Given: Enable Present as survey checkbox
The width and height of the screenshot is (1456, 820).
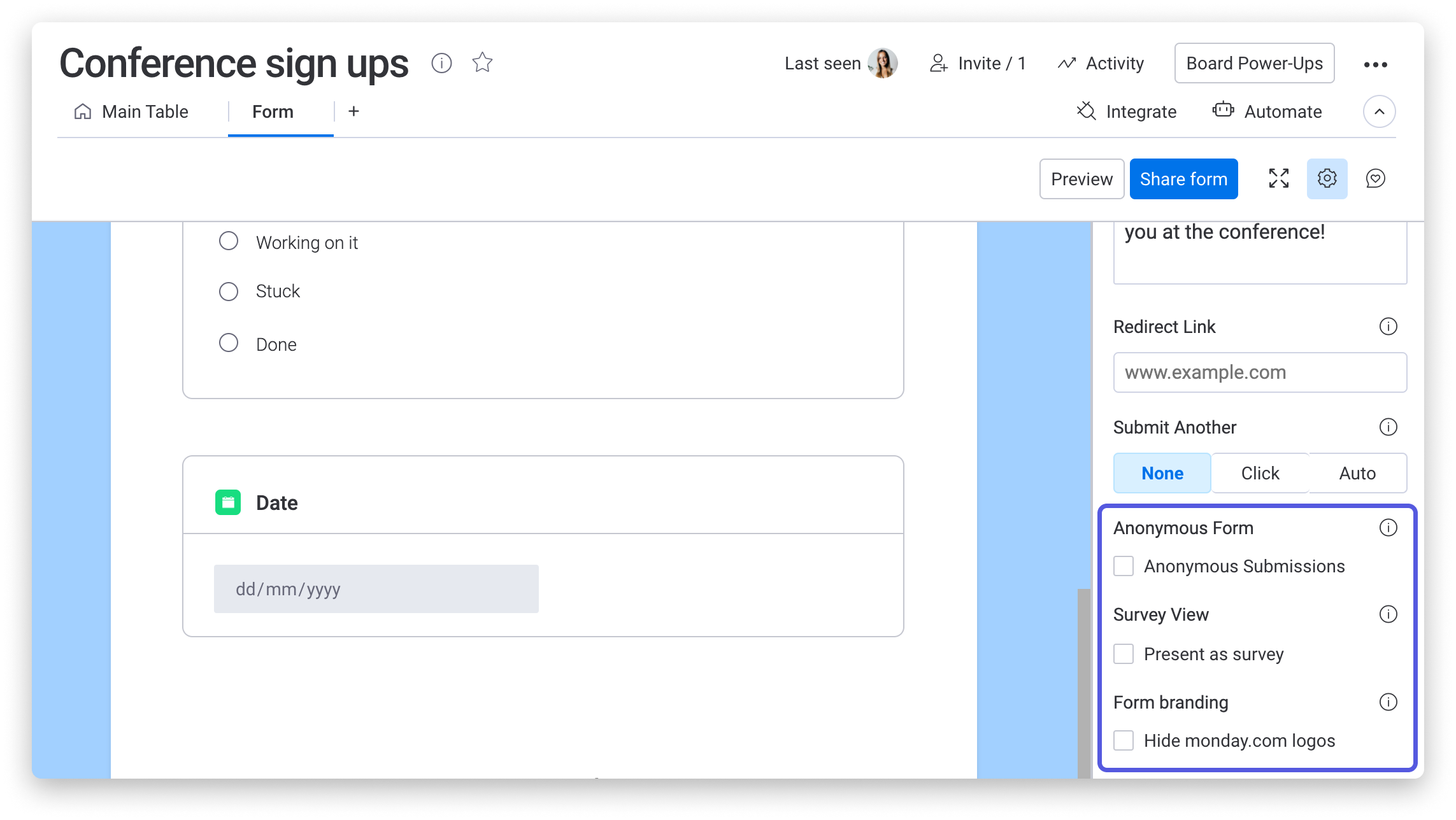Looking at the screenshot, I should pyautogui.click(x=1123, y=653).
